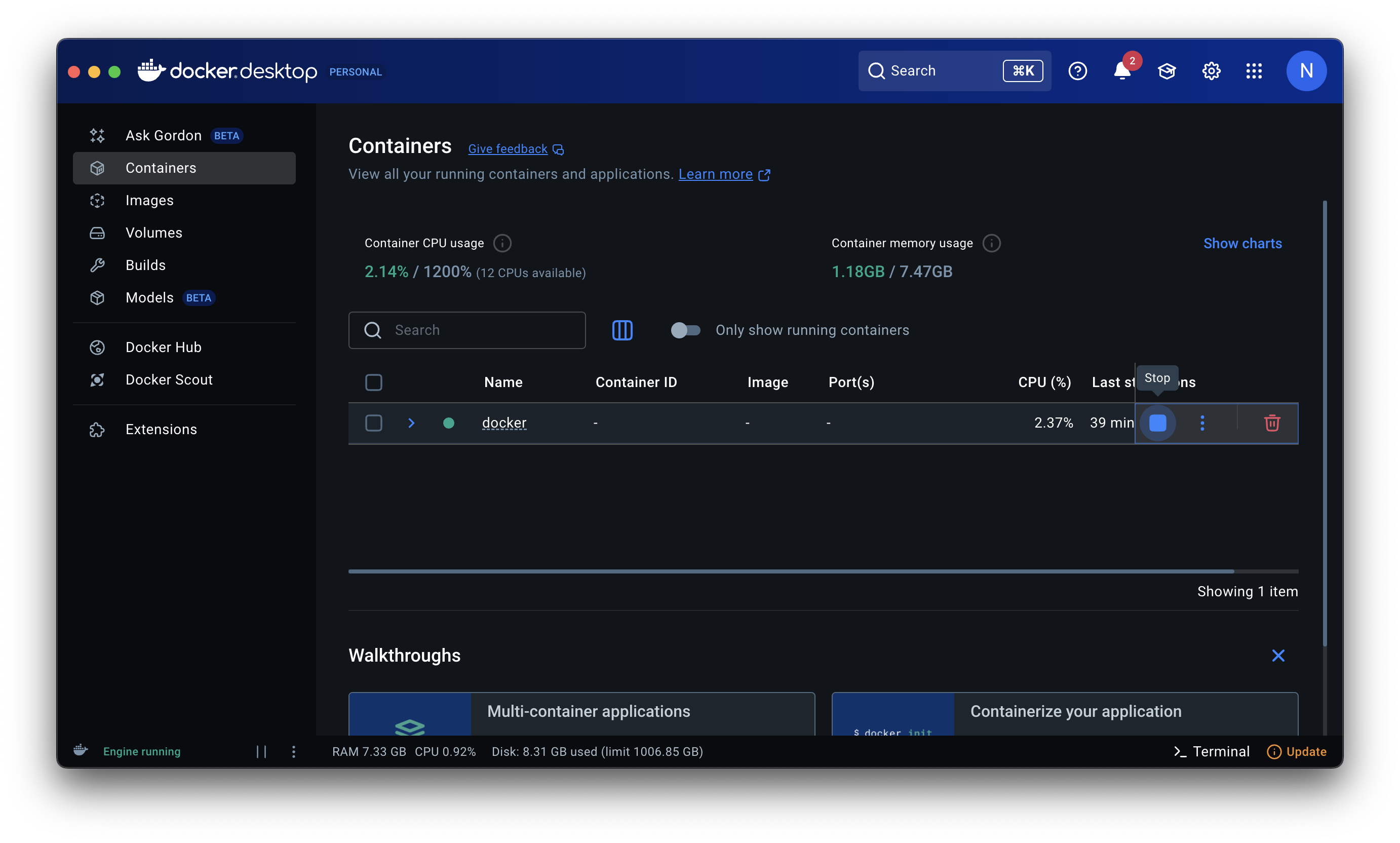The height and width of the screenshot is (843, 1400).
Task: Open Extensions section
Action: point(184,429)
